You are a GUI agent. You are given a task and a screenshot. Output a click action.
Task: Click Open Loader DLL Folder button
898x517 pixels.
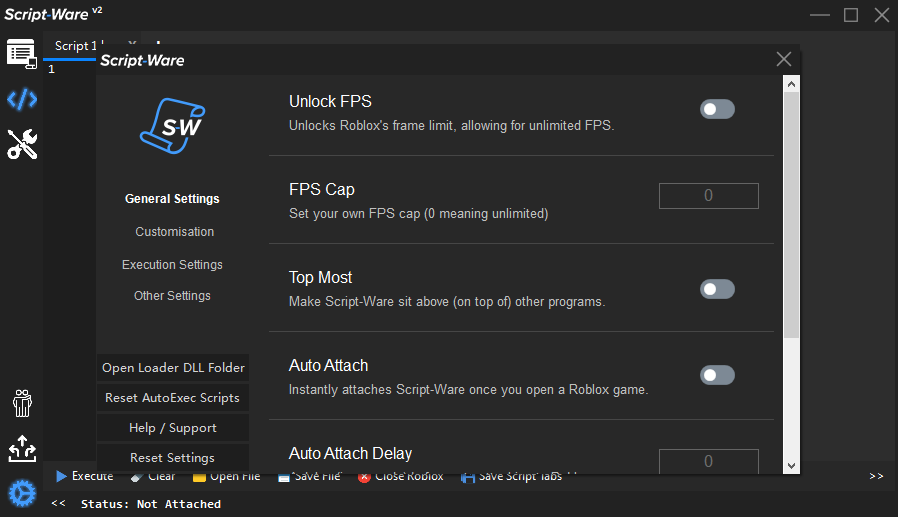[173, 368]
